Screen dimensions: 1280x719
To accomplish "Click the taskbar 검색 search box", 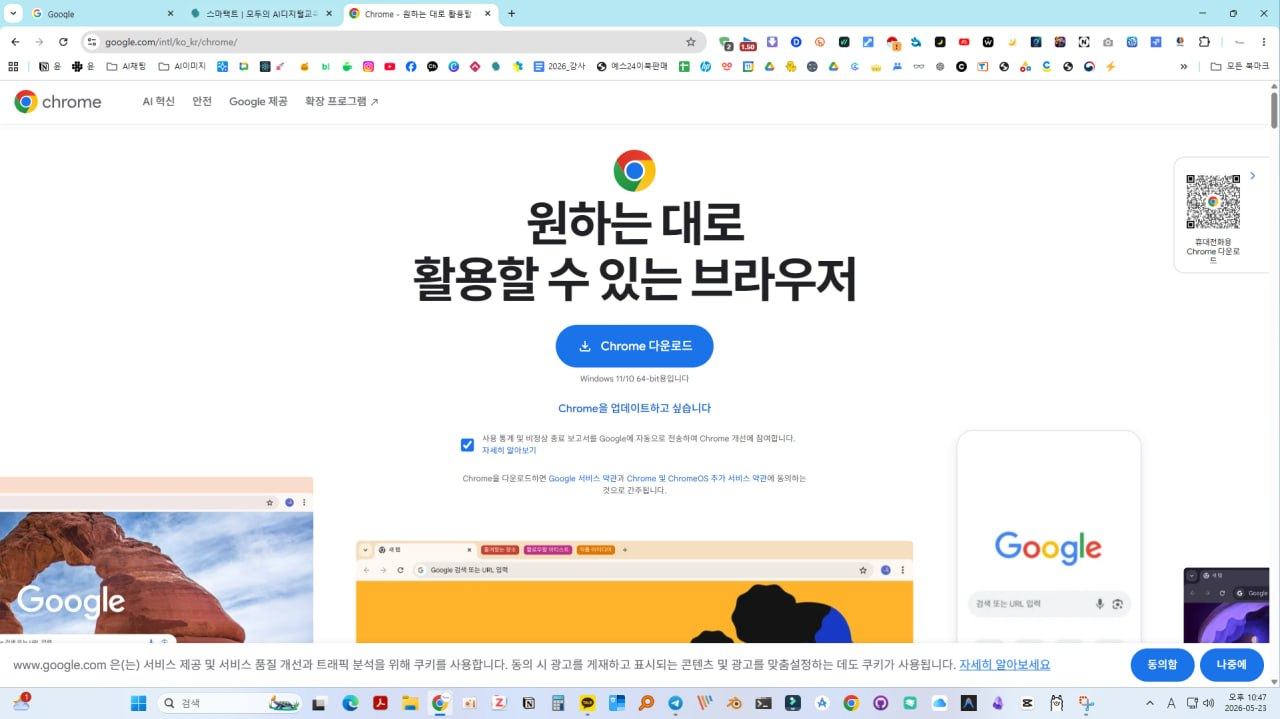I will pyautogui.click(x=230, y=703).
